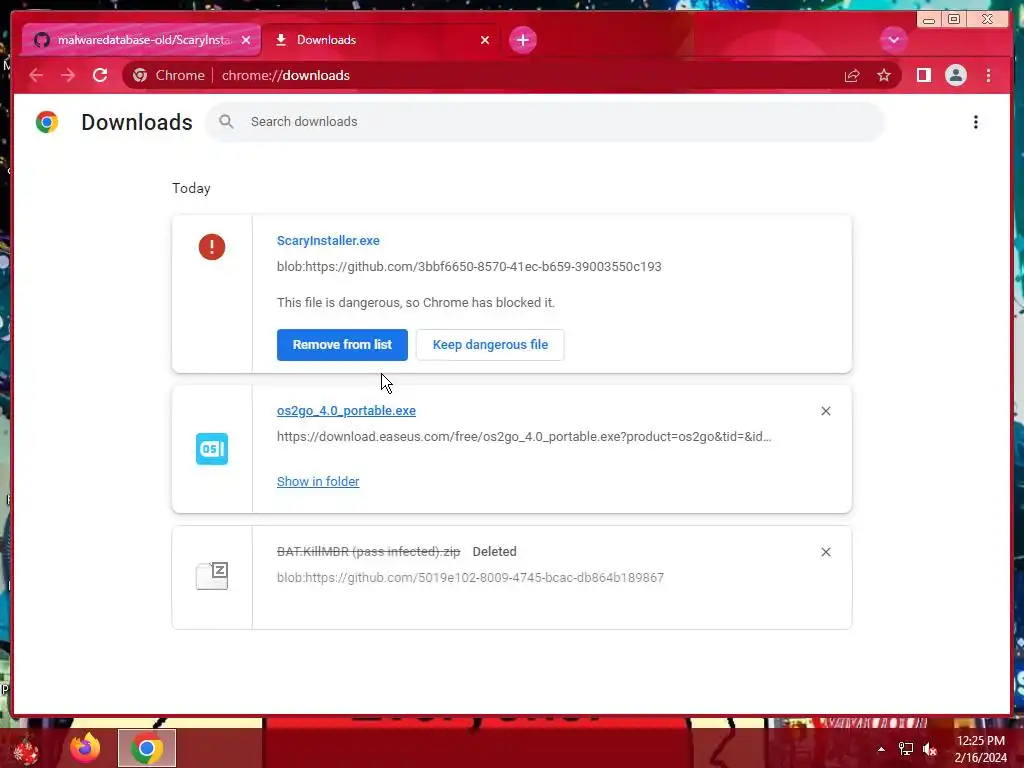This screenshot has width=1024, height=768.
Task: Remove BAT.KillMBR zip entry from list
Action: coord(825,552)
